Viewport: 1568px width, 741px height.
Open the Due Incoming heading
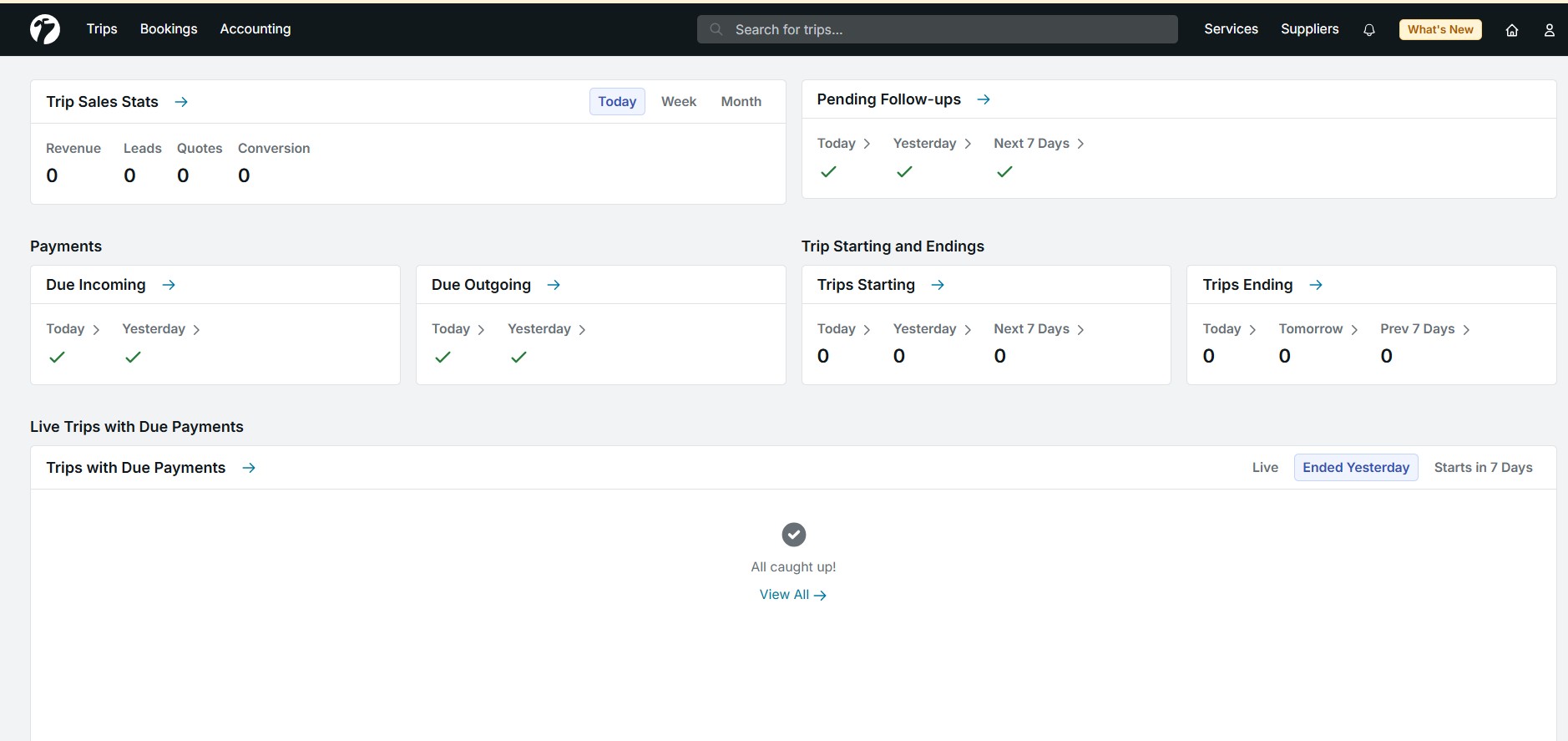pyautogui.click(x=96, y=285)
